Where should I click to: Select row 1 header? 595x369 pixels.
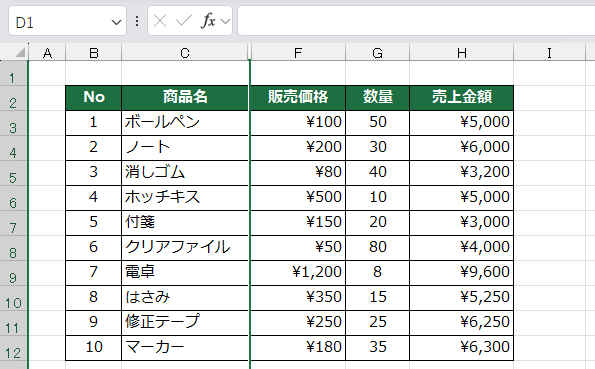pos(13,73)
